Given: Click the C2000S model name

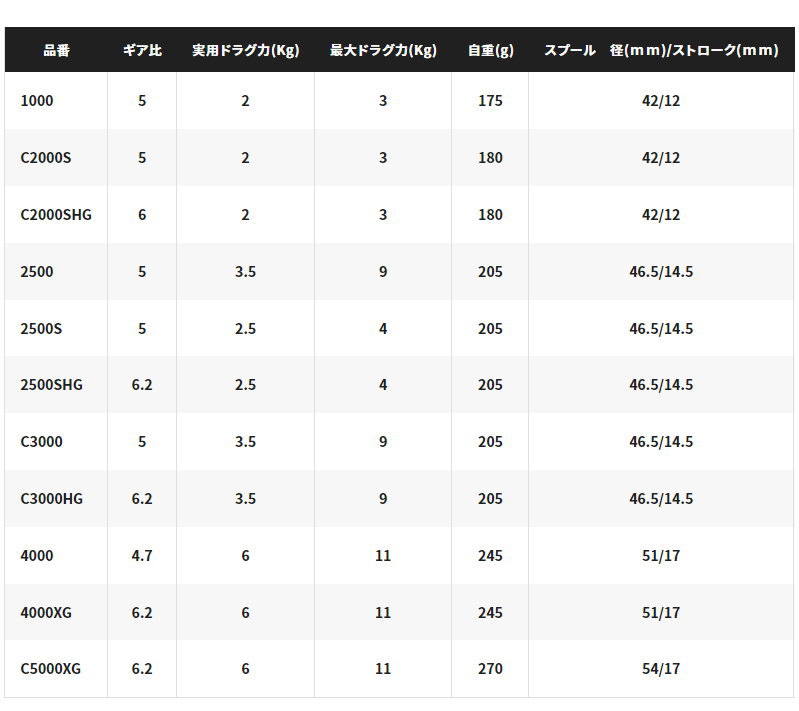Looking at the screenshot, I should pos(46,157).
